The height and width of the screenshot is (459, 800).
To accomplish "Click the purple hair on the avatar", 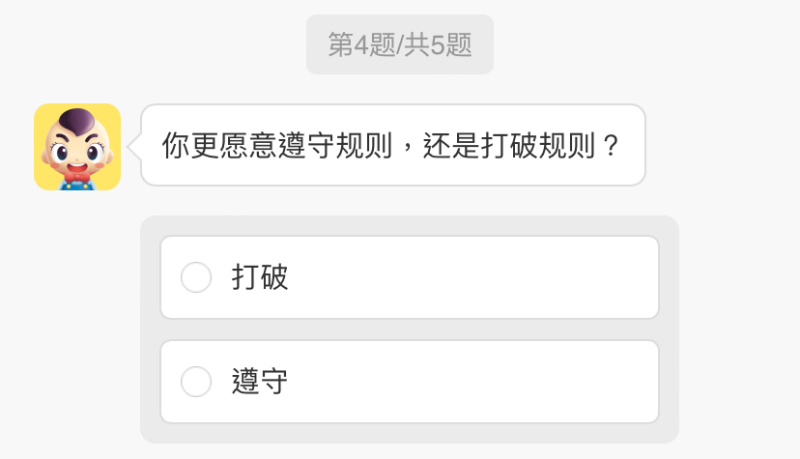I will tap(77, 122).
